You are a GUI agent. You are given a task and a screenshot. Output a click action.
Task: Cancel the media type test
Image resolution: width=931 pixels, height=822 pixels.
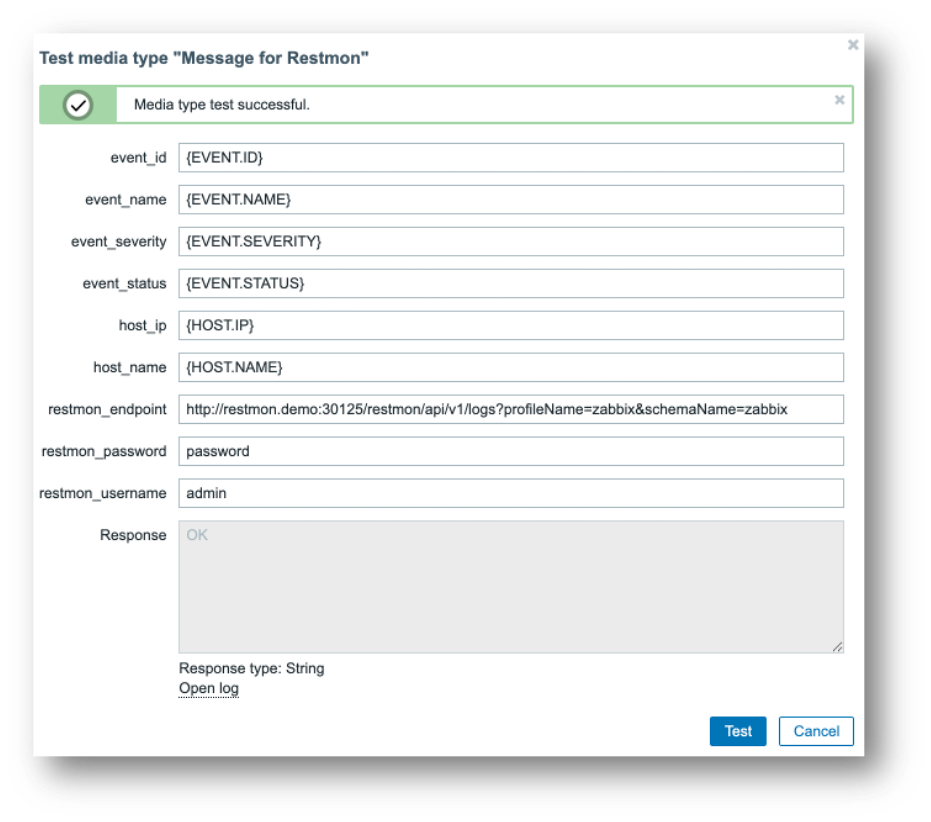(x=816, y=731)
